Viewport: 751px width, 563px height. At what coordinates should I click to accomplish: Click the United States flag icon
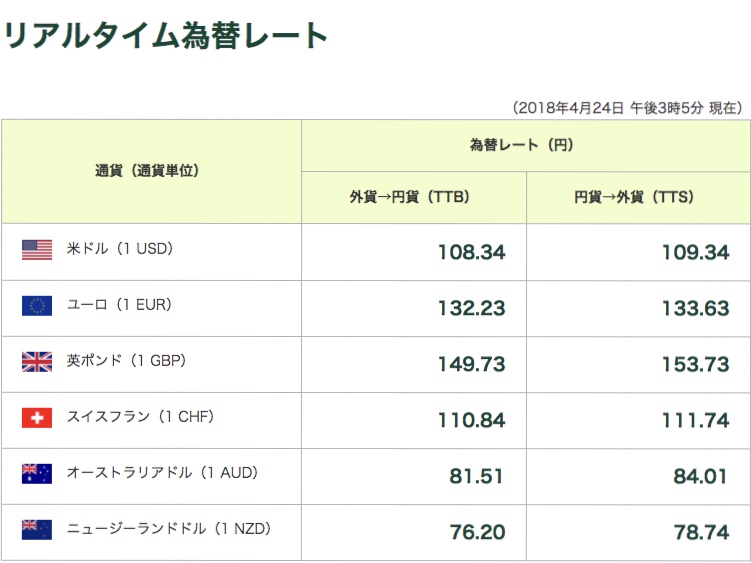click(x=37, y=250)
